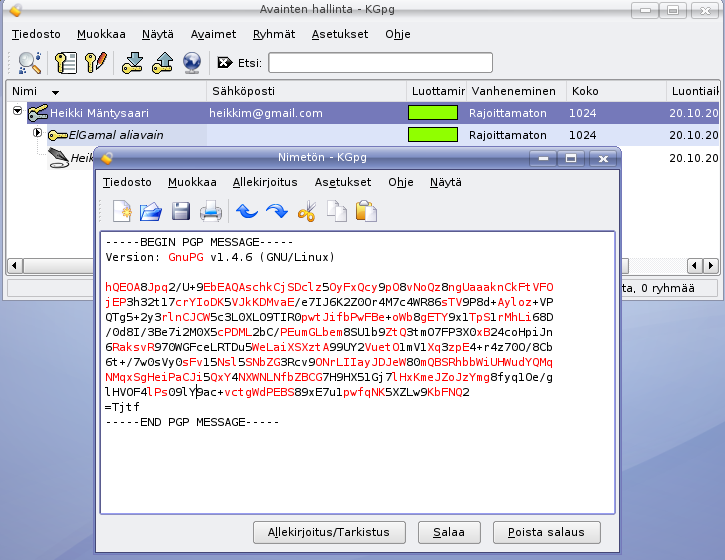
Task: Clear the Etsi search field icon
Action: coord(224,63)
